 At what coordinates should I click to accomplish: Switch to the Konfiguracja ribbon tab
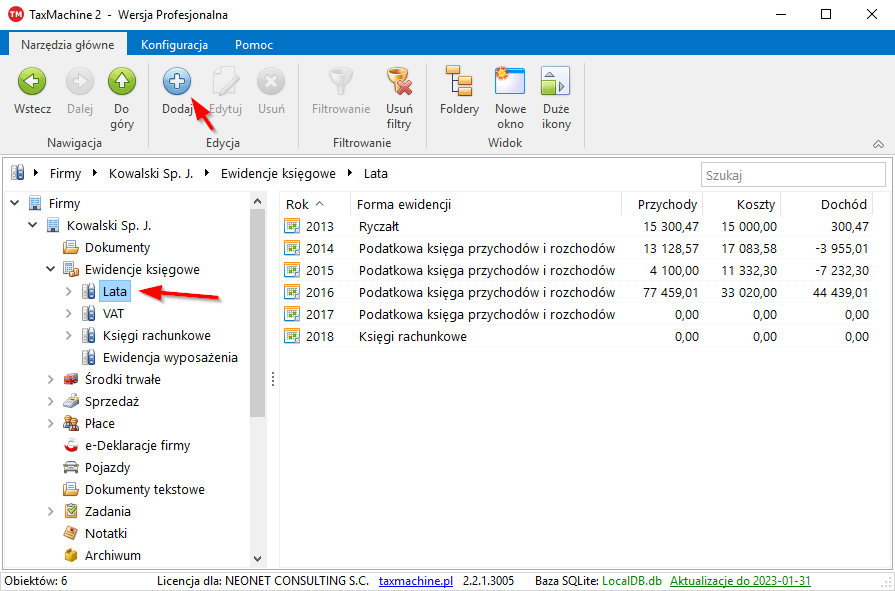click(174, 45)
